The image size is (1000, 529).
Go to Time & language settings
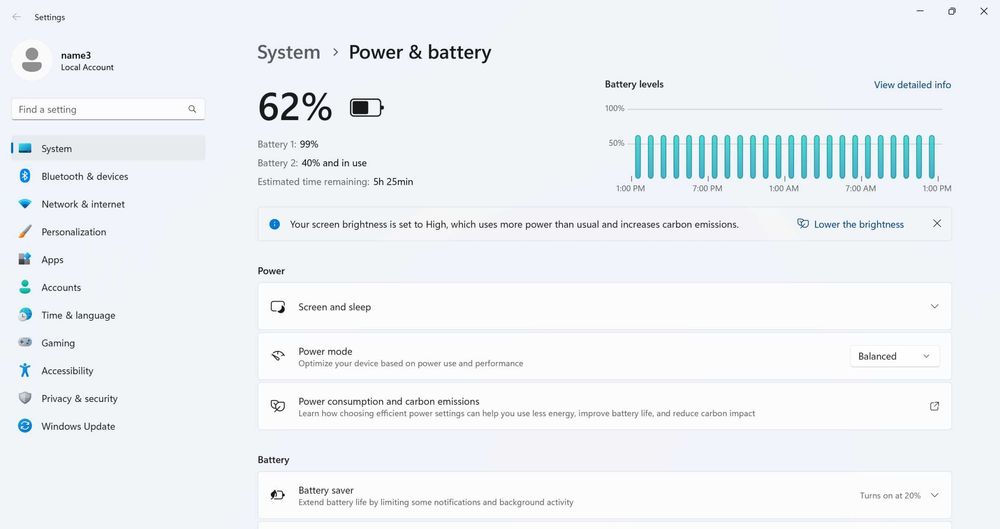pyautogui.click(x=78, y=315)
